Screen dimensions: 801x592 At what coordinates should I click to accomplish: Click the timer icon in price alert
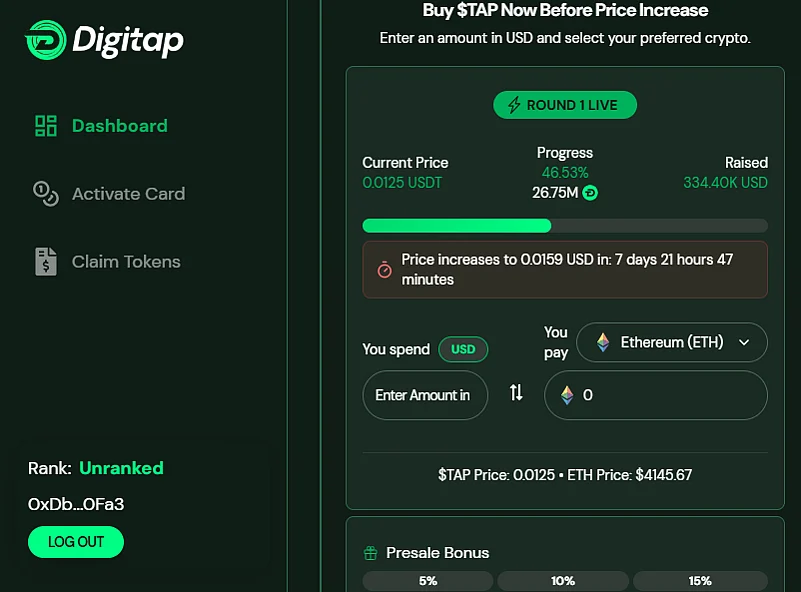pos(385,270)
